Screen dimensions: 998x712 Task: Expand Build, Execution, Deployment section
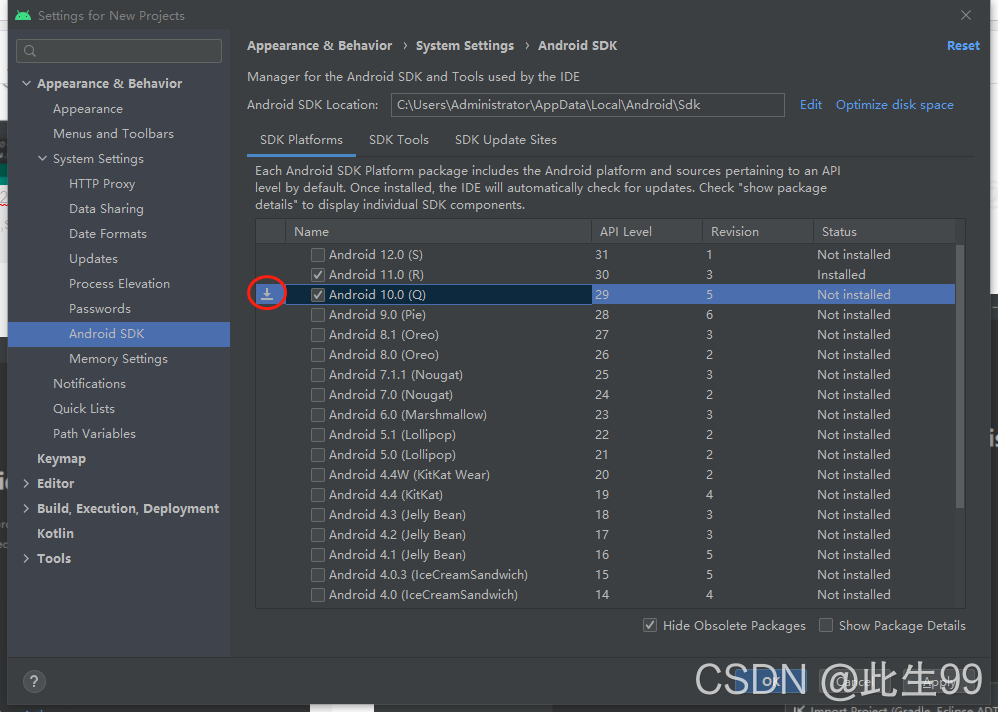click(26, 508)
